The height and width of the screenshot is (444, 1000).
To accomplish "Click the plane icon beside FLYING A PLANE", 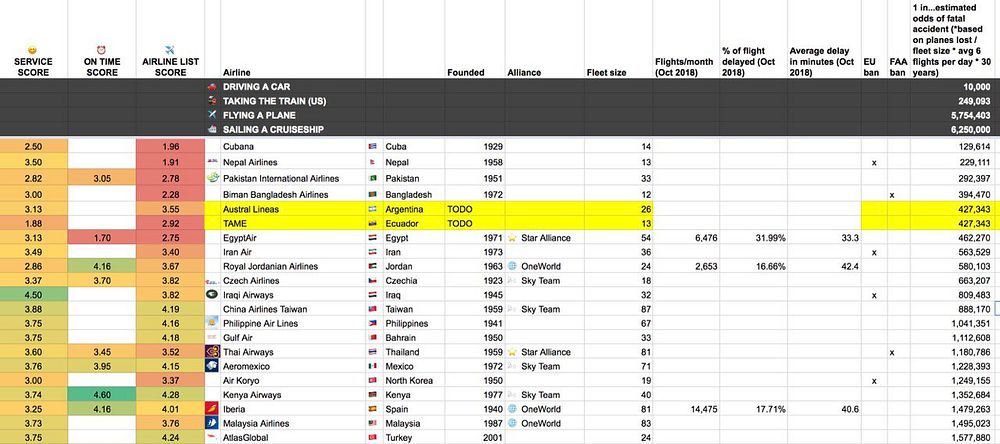I will 212,115.
